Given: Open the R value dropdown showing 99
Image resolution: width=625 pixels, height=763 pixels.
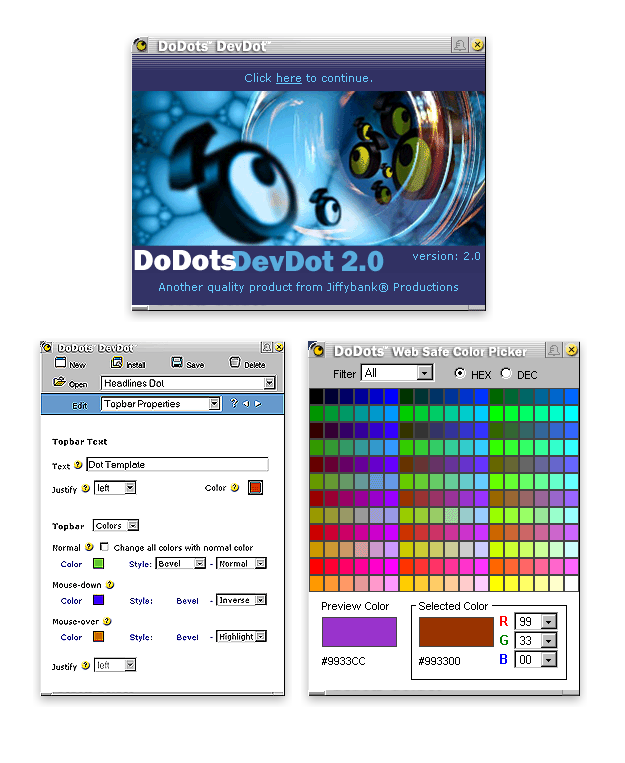Looking at the screenshot, I should pos(535,621).
